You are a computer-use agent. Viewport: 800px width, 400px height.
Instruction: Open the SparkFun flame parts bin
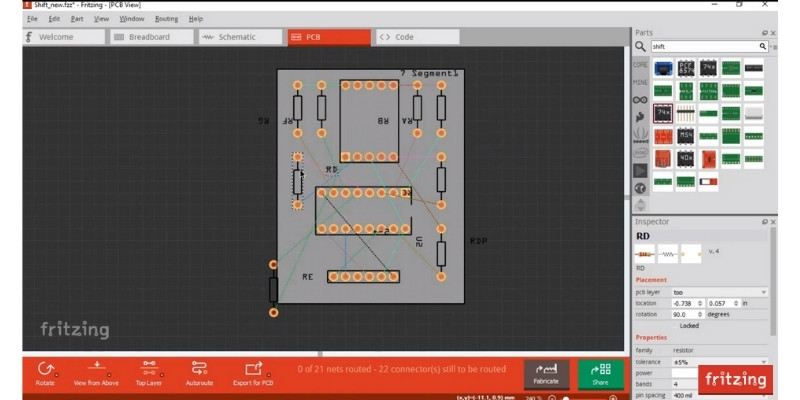click(640, 117)
